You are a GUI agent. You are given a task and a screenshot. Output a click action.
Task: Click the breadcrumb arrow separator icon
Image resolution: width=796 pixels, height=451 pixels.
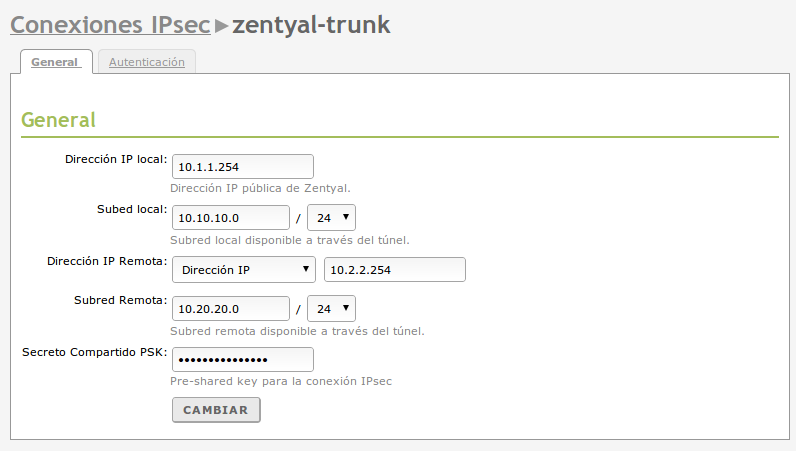point(222,25)
